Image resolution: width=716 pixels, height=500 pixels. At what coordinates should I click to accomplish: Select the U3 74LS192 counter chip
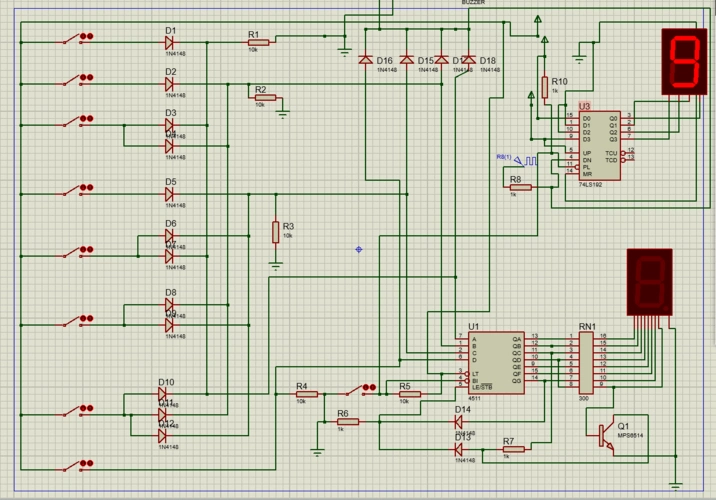(x=597, y=145)
